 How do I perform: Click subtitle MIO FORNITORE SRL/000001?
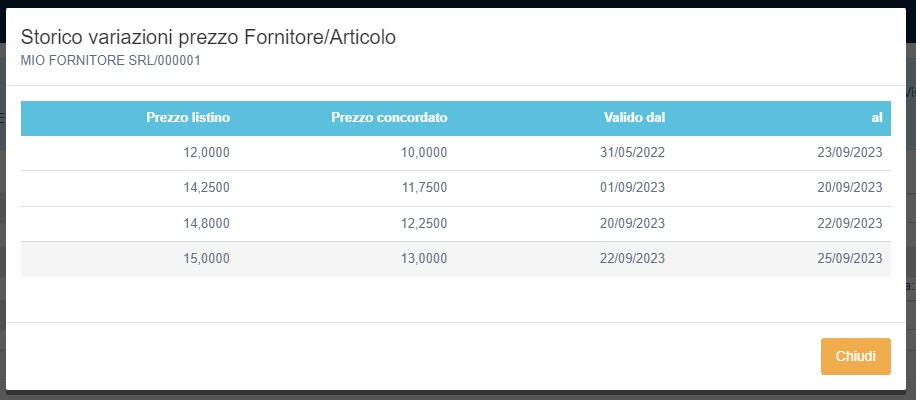coord(111,60)
